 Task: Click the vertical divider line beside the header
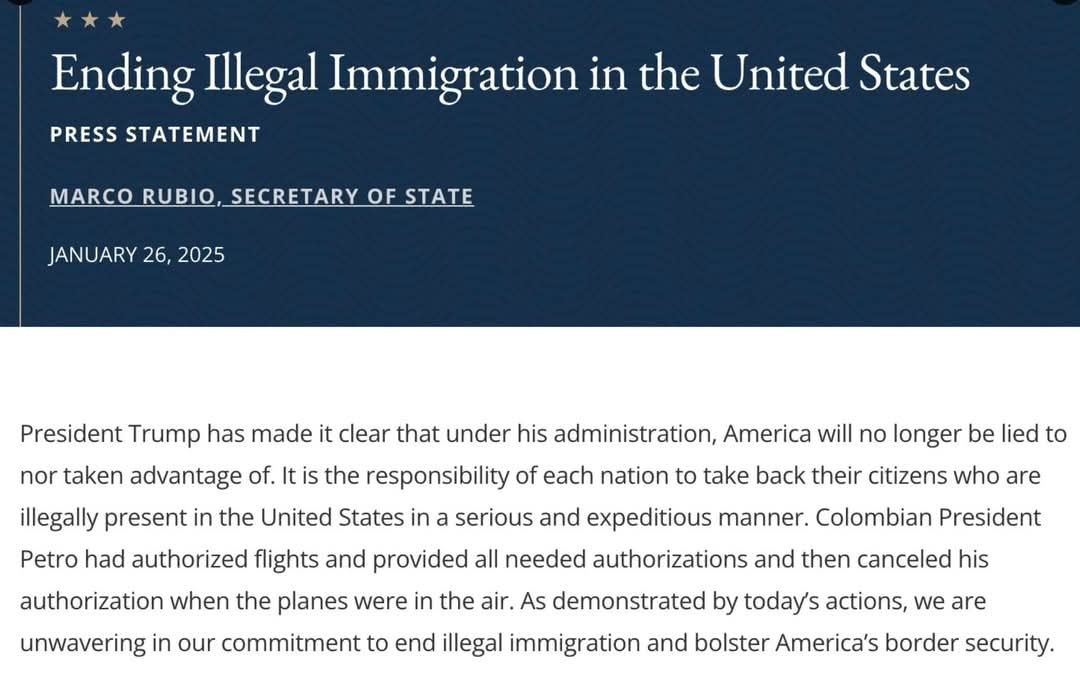tap(20, 163)
